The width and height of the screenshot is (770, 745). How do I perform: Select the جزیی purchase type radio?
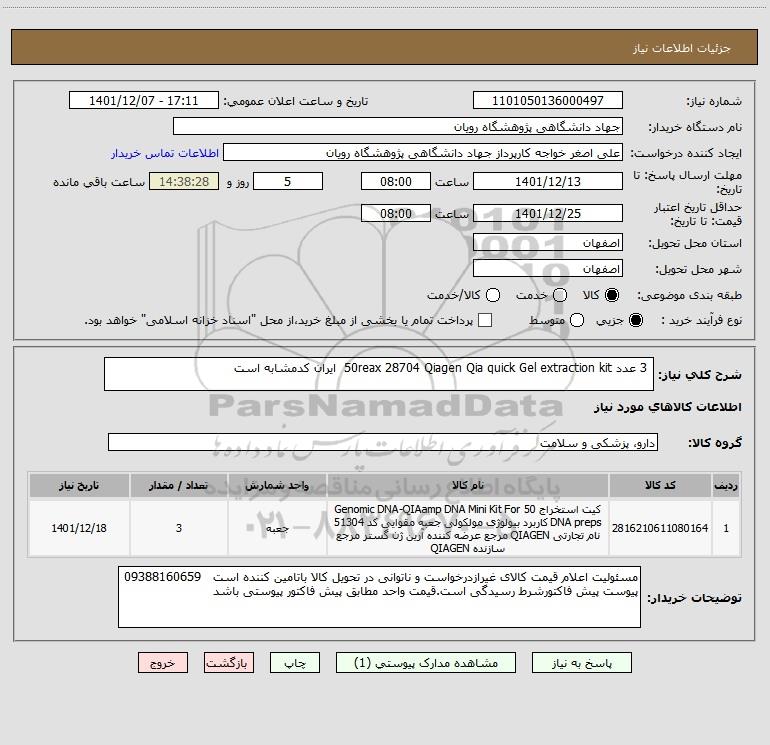tap(635, 321)
